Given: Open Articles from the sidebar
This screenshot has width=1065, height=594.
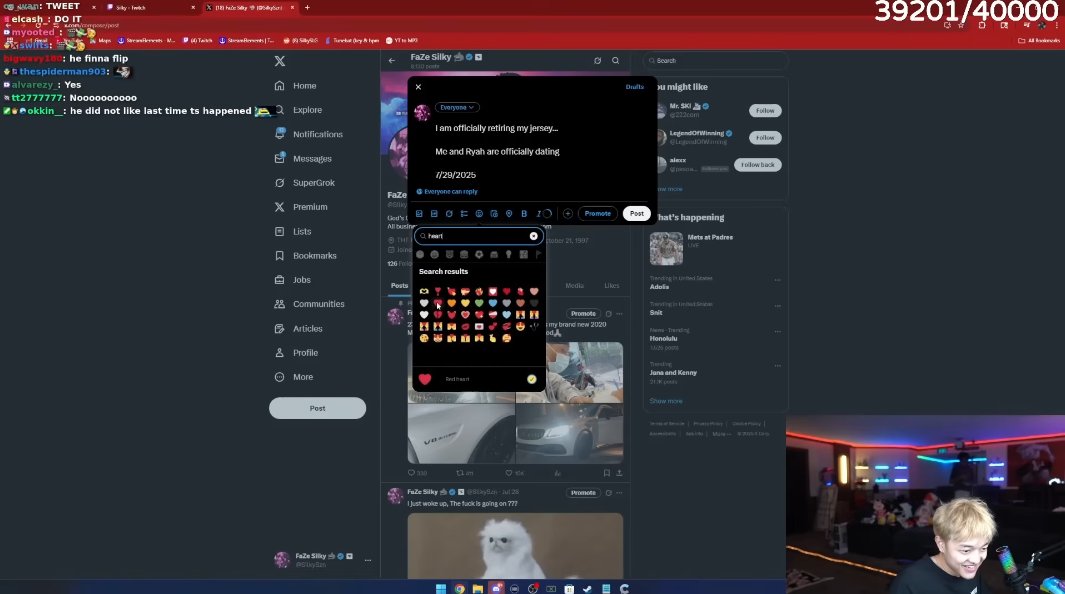Looking at the screenshot, I should 299,329.
